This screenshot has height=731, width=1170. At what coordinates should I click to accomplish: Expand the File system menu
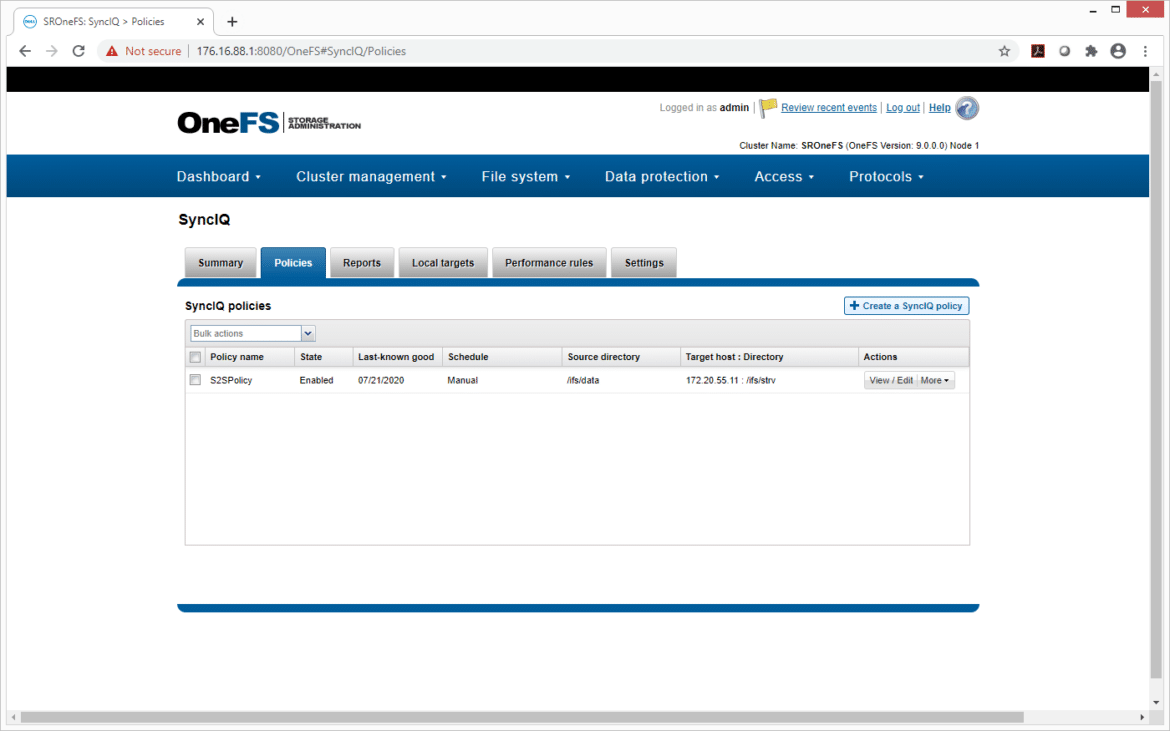(x=525, y=177)
